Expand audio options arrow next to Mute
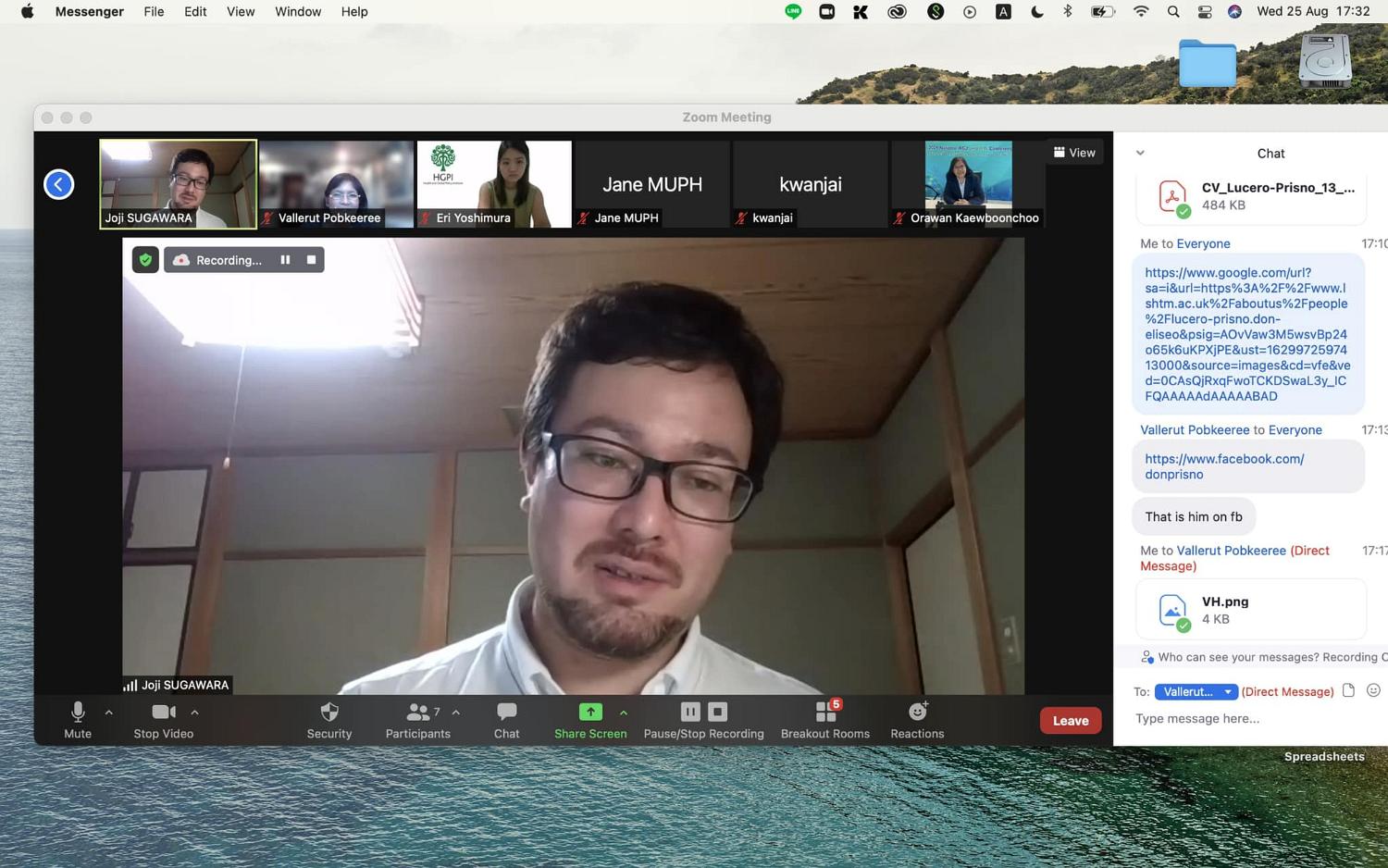Image resolution: width=1388 pixels, height=868 pixels. click(109, 713)
